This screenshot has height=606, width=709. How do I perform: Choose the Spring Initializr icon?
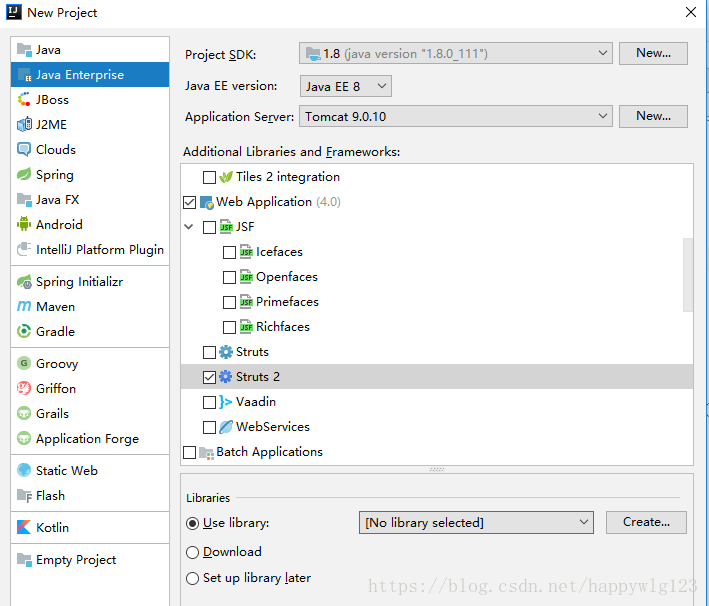[24, 282]
